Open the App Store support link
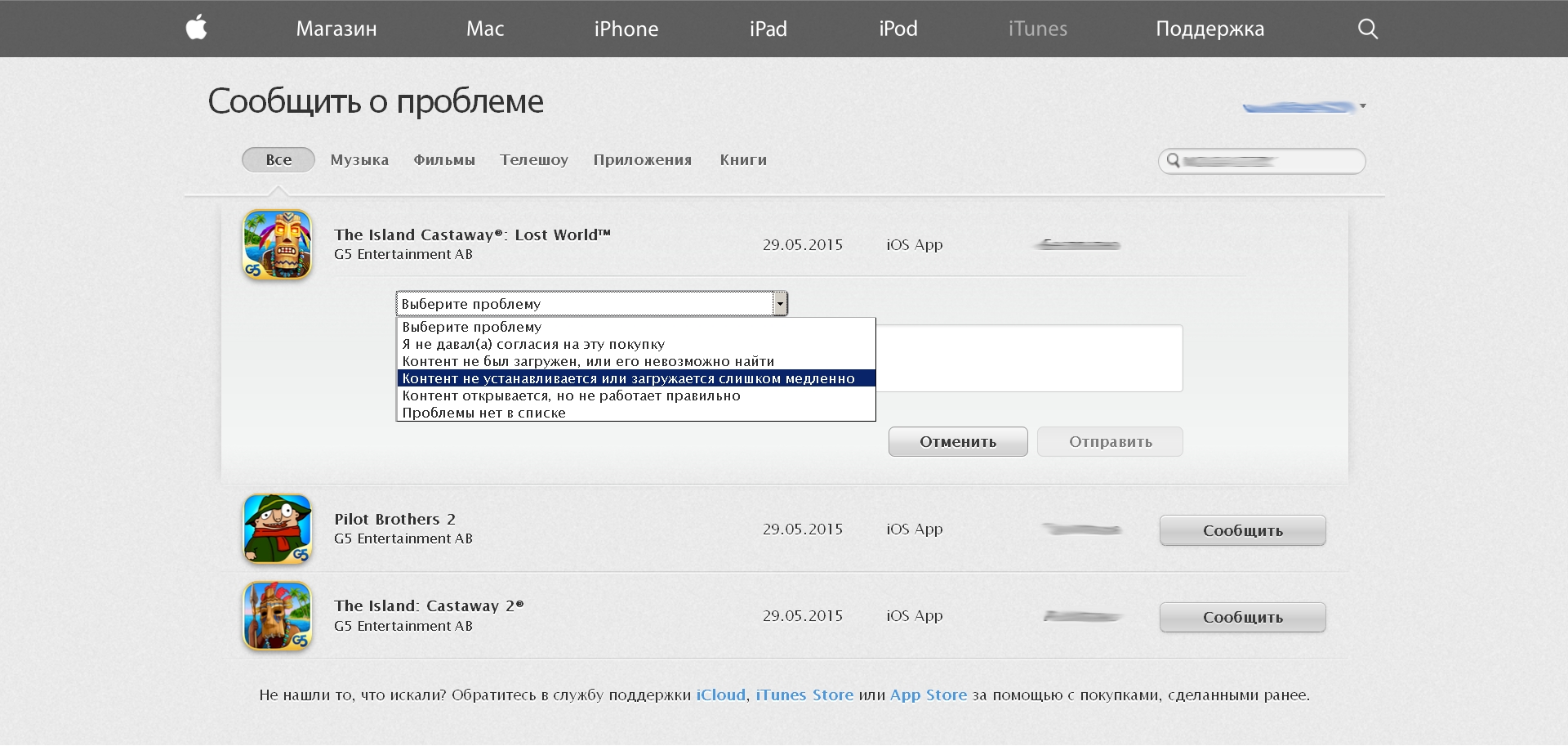The image size is (1568, 746). [x=929, y=695]
